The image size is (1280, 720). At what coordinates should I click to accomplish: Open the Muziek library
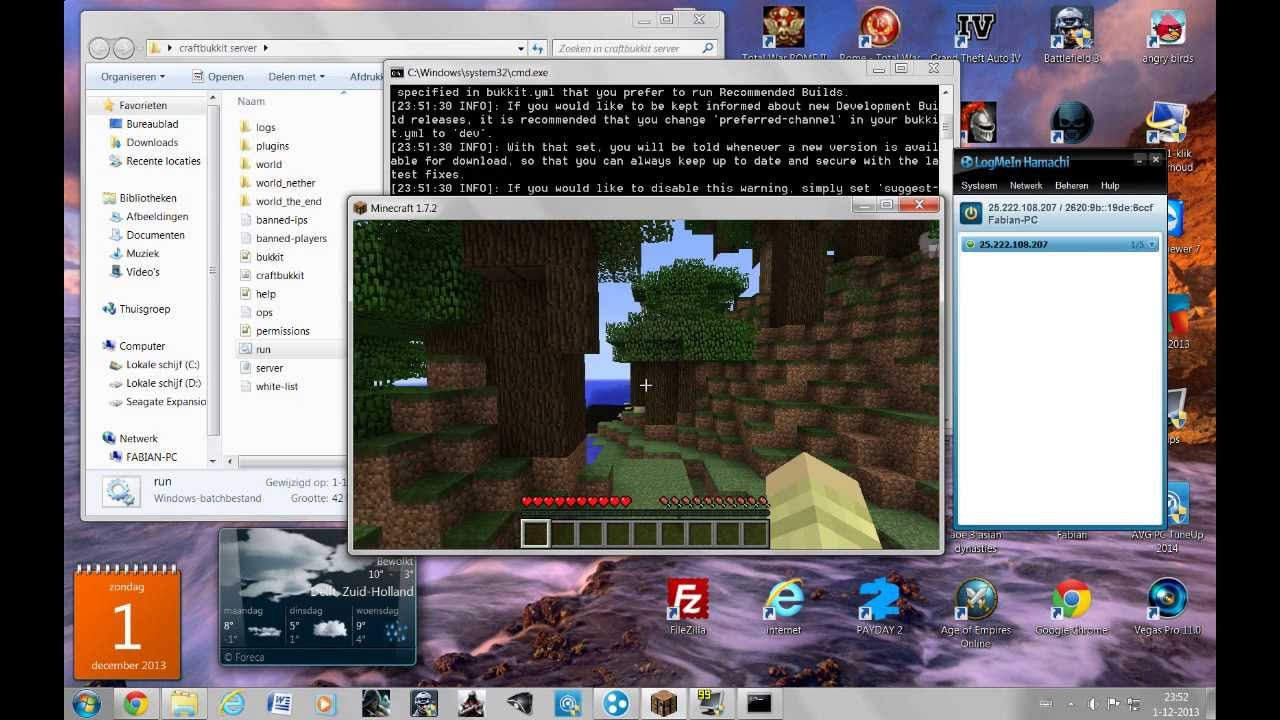point(143,254)
